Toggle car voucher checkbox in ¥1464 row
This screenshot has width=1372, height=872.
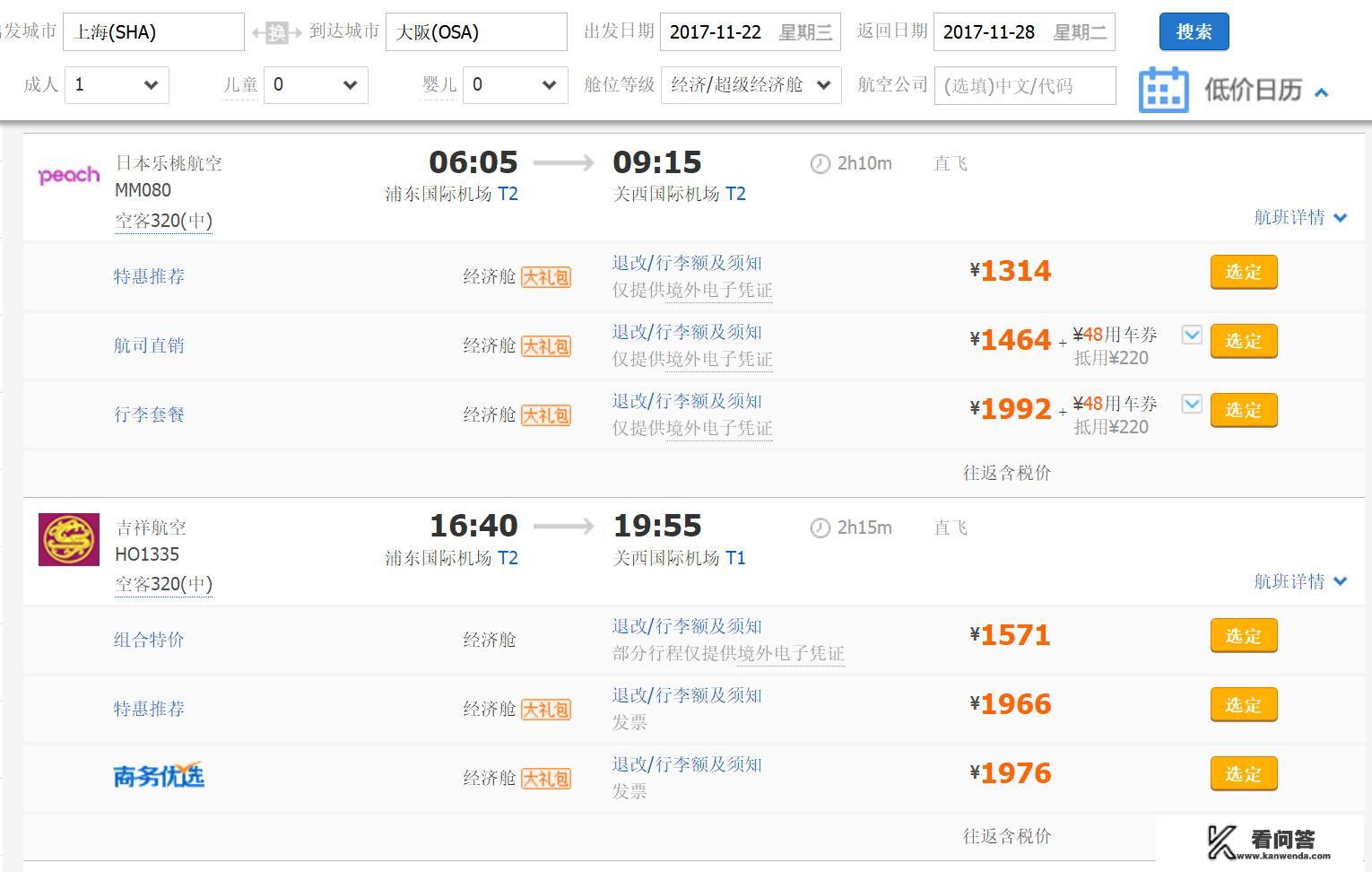click(x=1192, y=336)
